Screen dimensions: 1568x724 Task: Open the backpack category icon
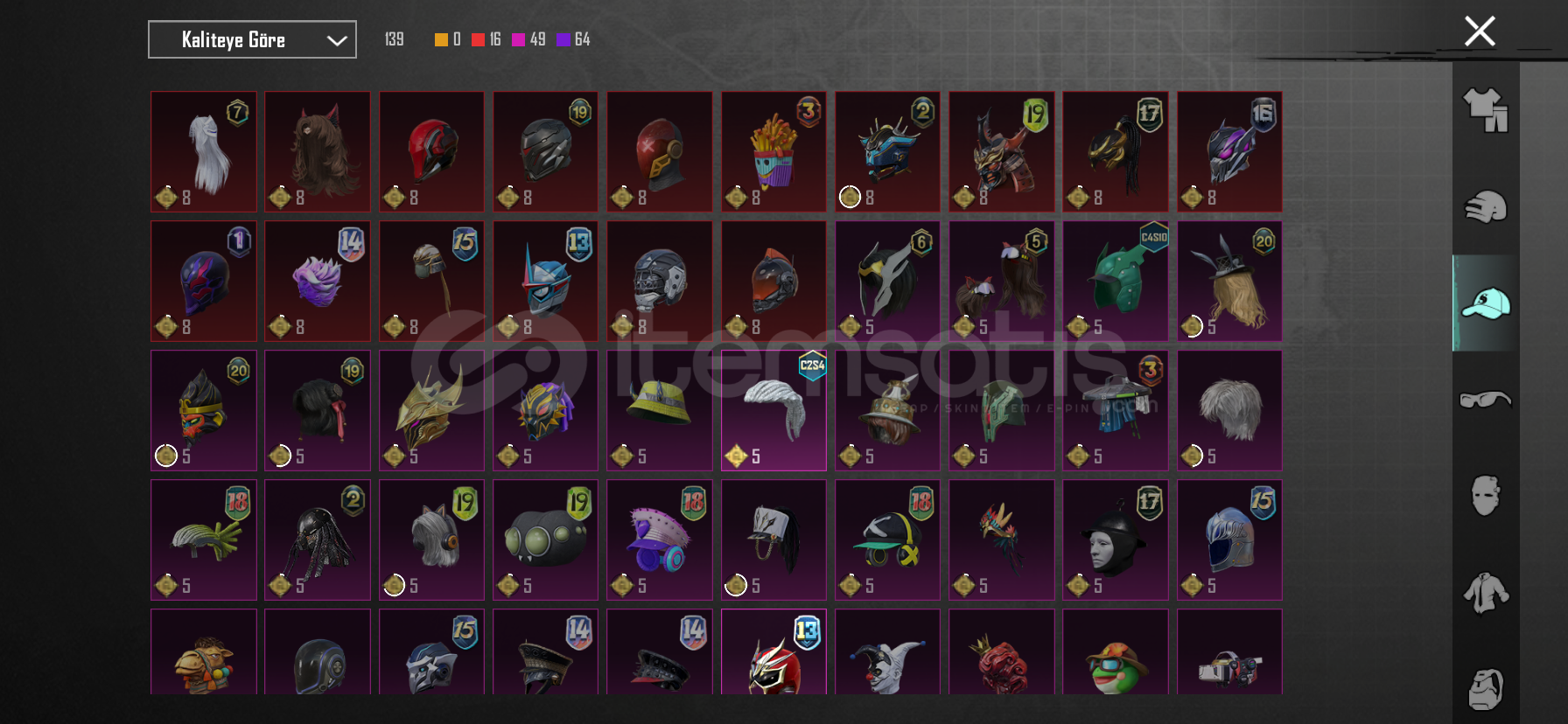[1486, 689]
